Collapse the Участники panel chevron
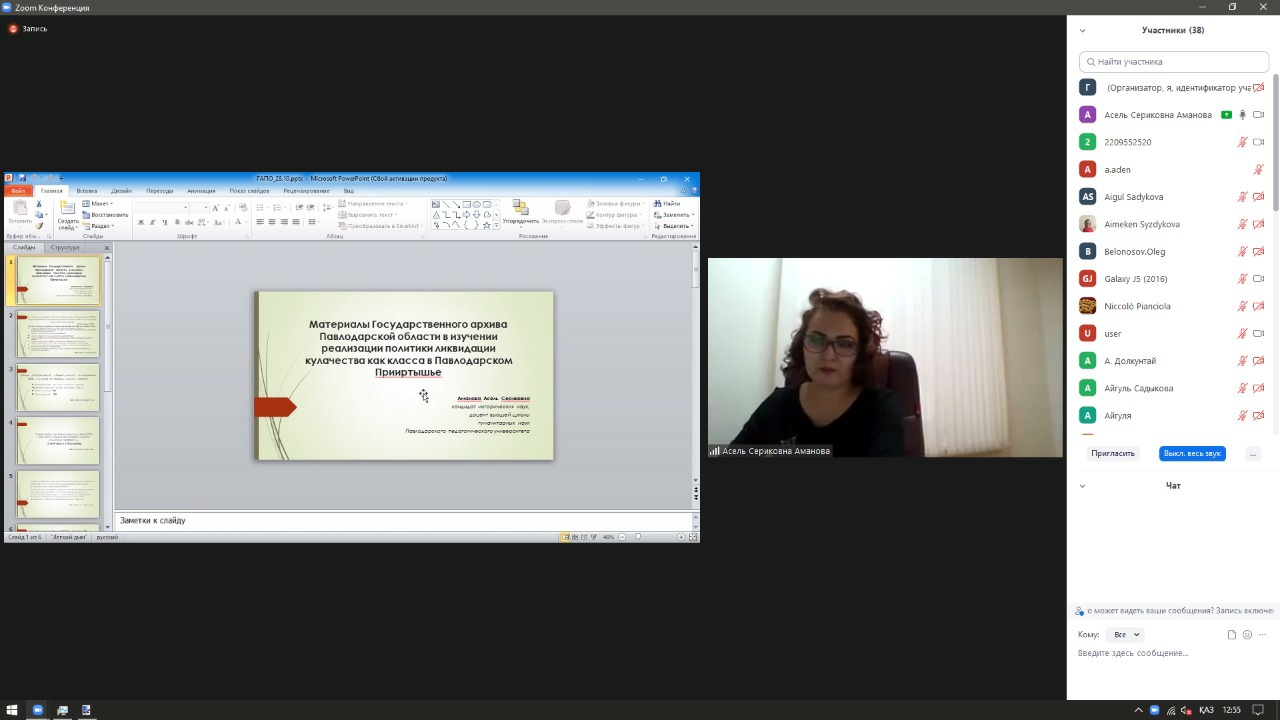Image resolution: width=1280 pixels, height=720 pixels. tap(1082, 31)
